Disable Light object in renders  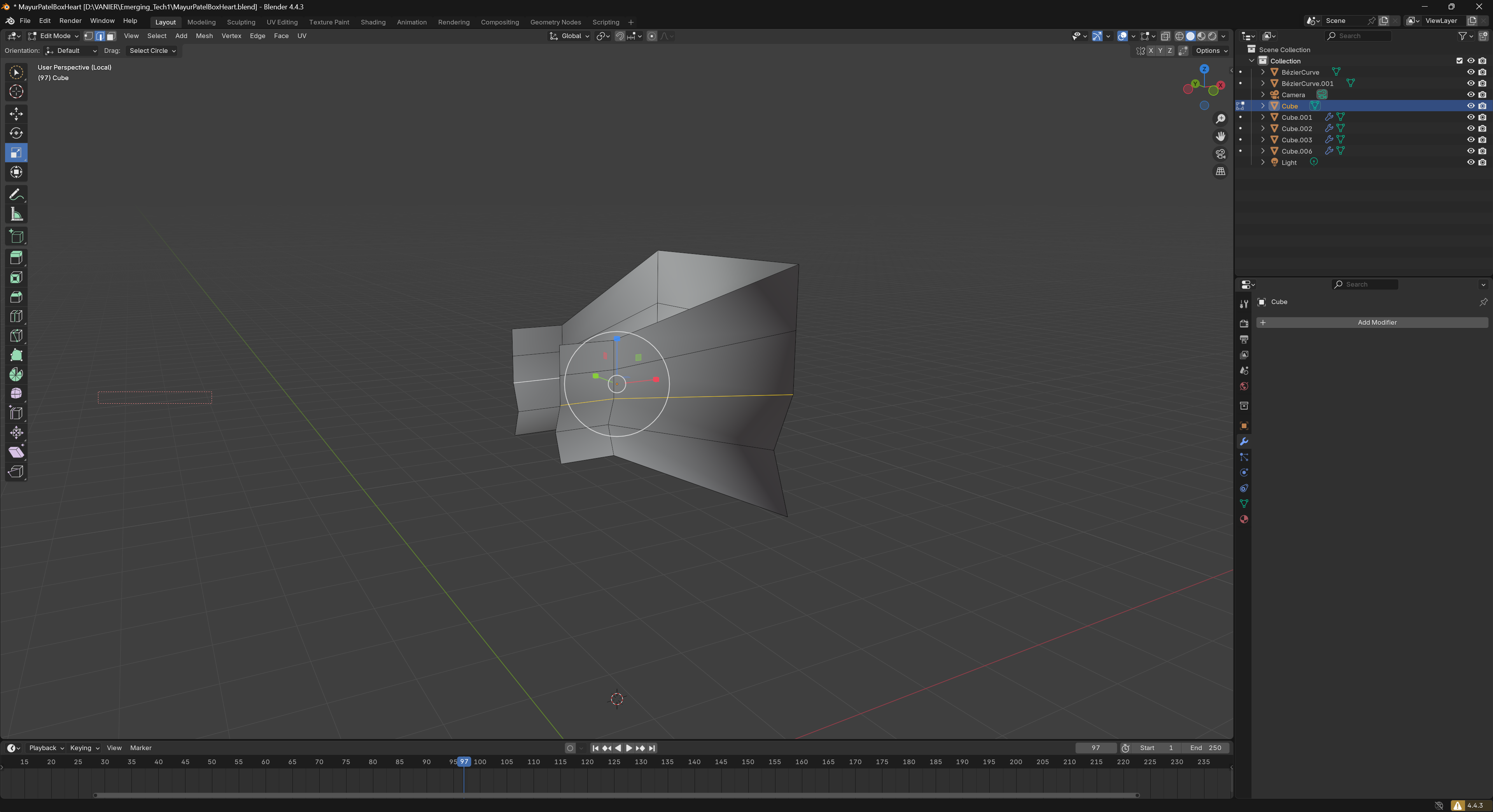[1482, 162]
